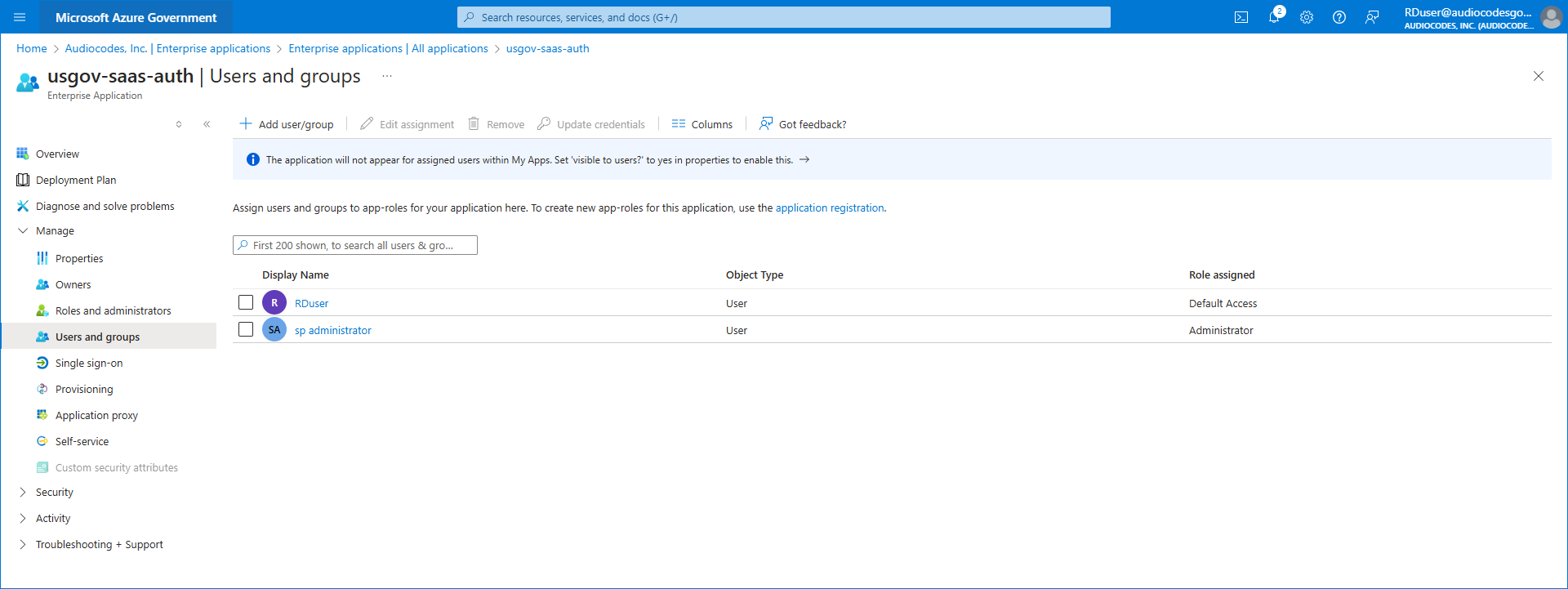Viewport: 1568px width, 589px height.
Task: Click the Provisioning icon
Action: [42, 389]
